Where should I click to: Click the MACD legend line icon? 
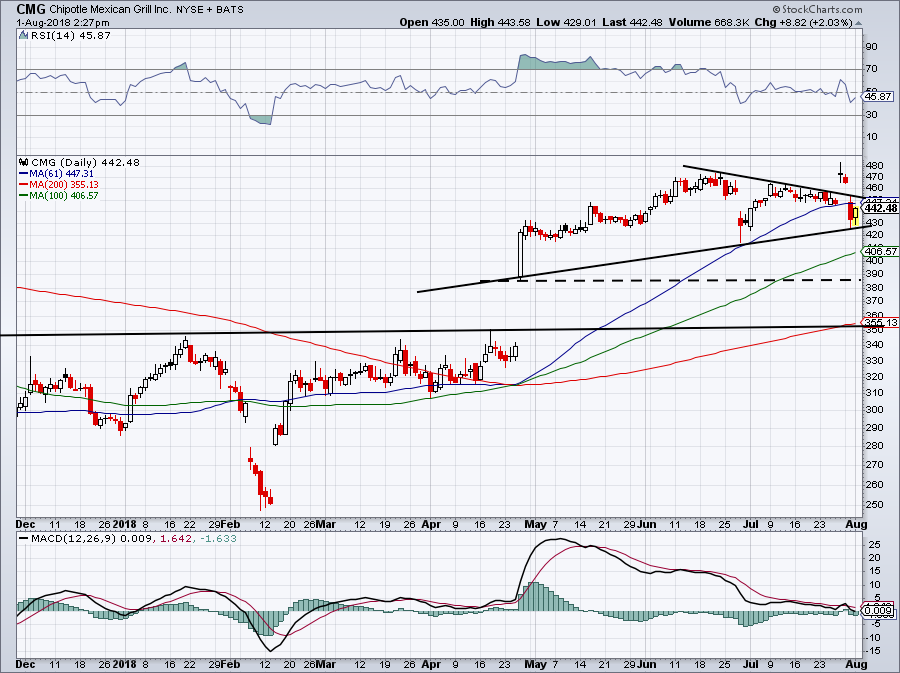[23, 539]
